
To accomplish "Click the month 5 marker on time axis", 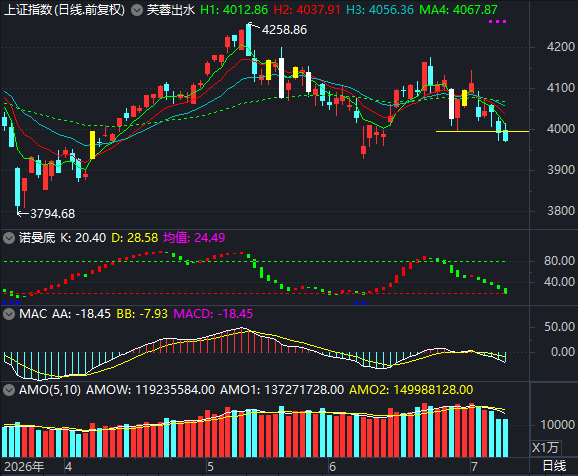I will 210,467.
